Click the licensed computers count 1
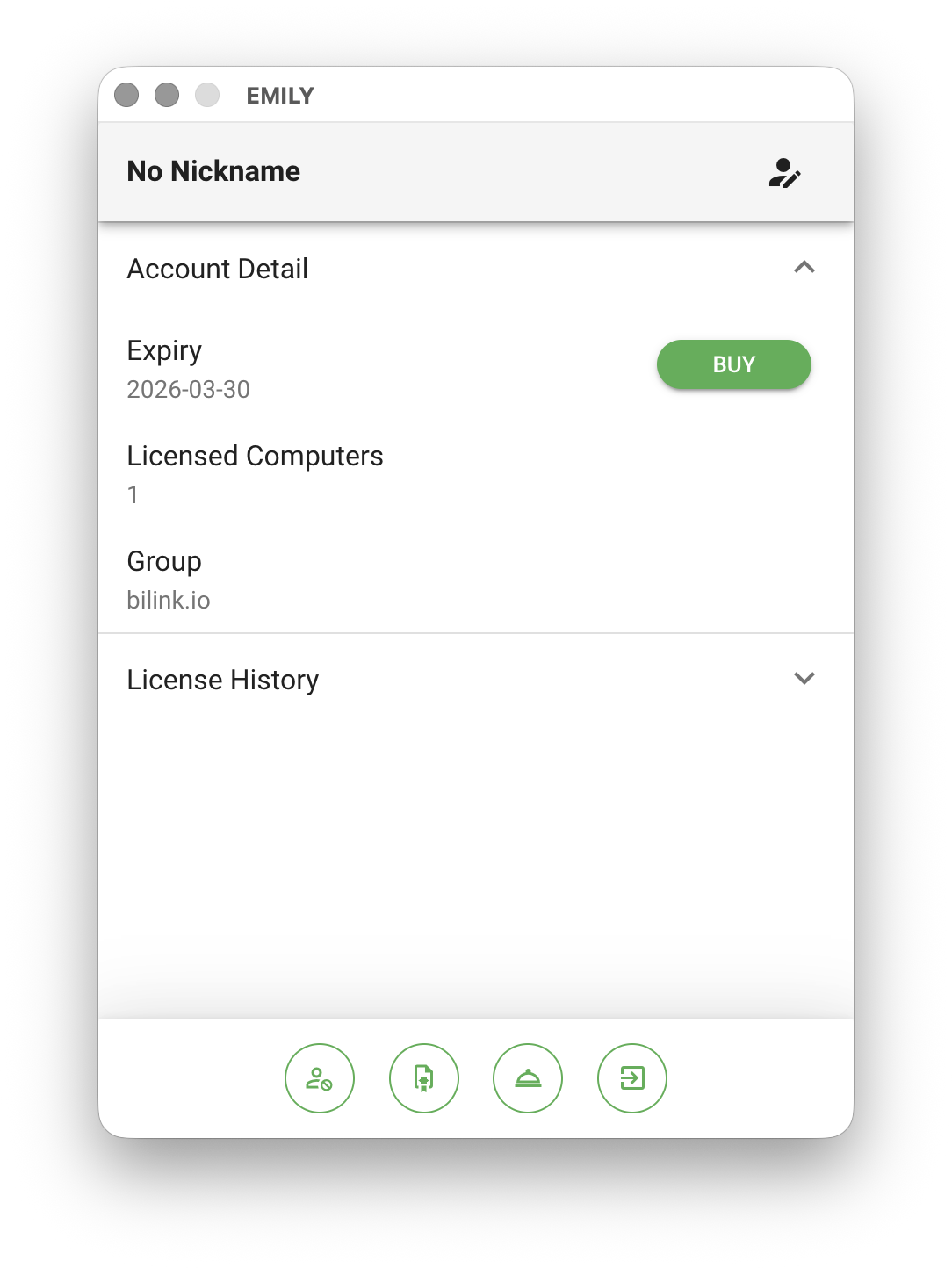The image size is (952, 1268). coord(133,494)
